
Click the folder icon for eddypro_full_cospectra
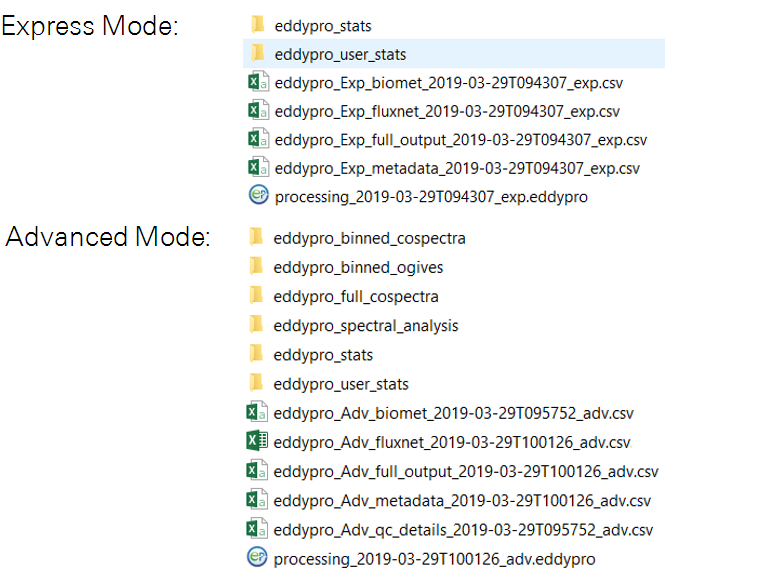coord(257,295)
